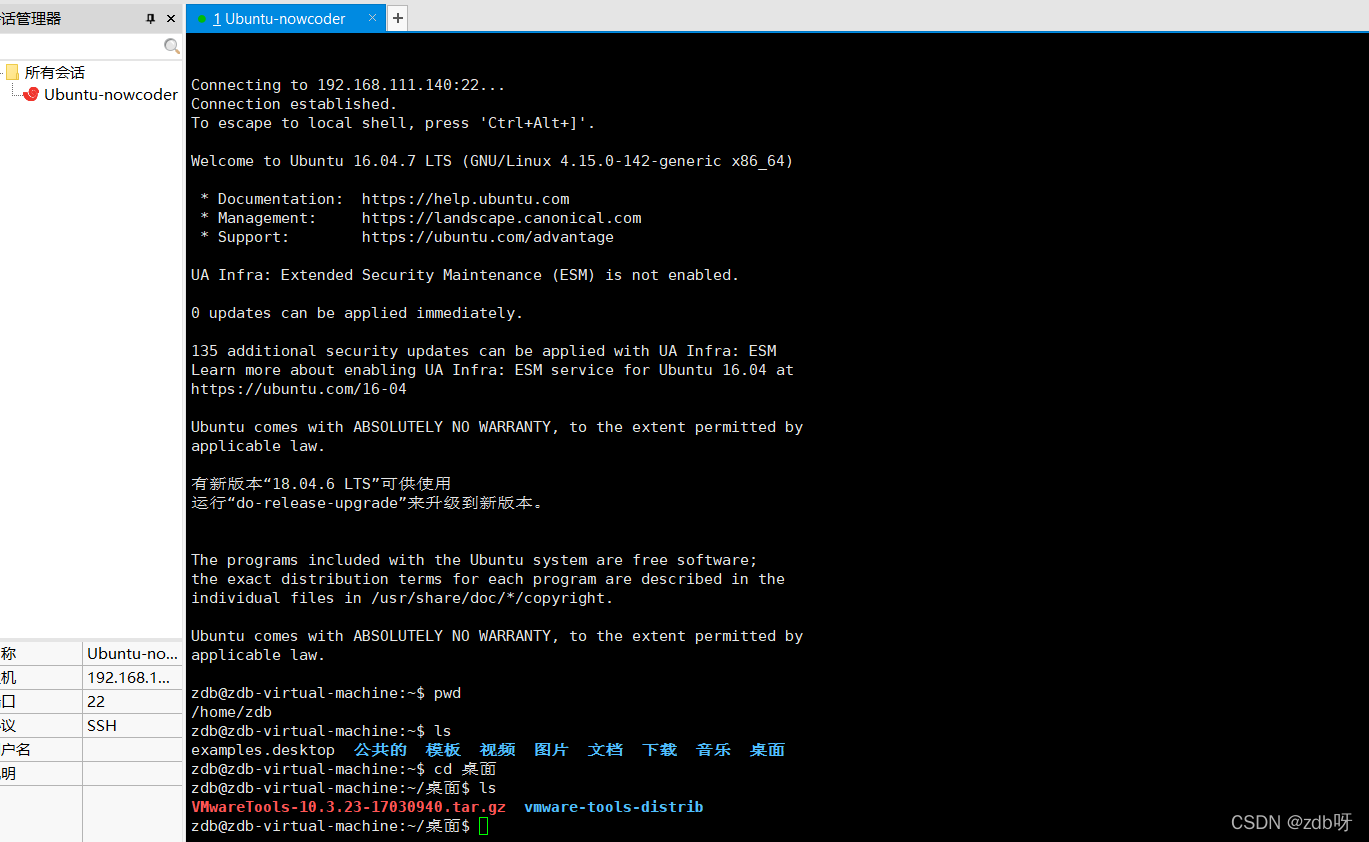
Task: Click the '18.04.6 LTS' new version notice
Action: (x=321, y=484)
